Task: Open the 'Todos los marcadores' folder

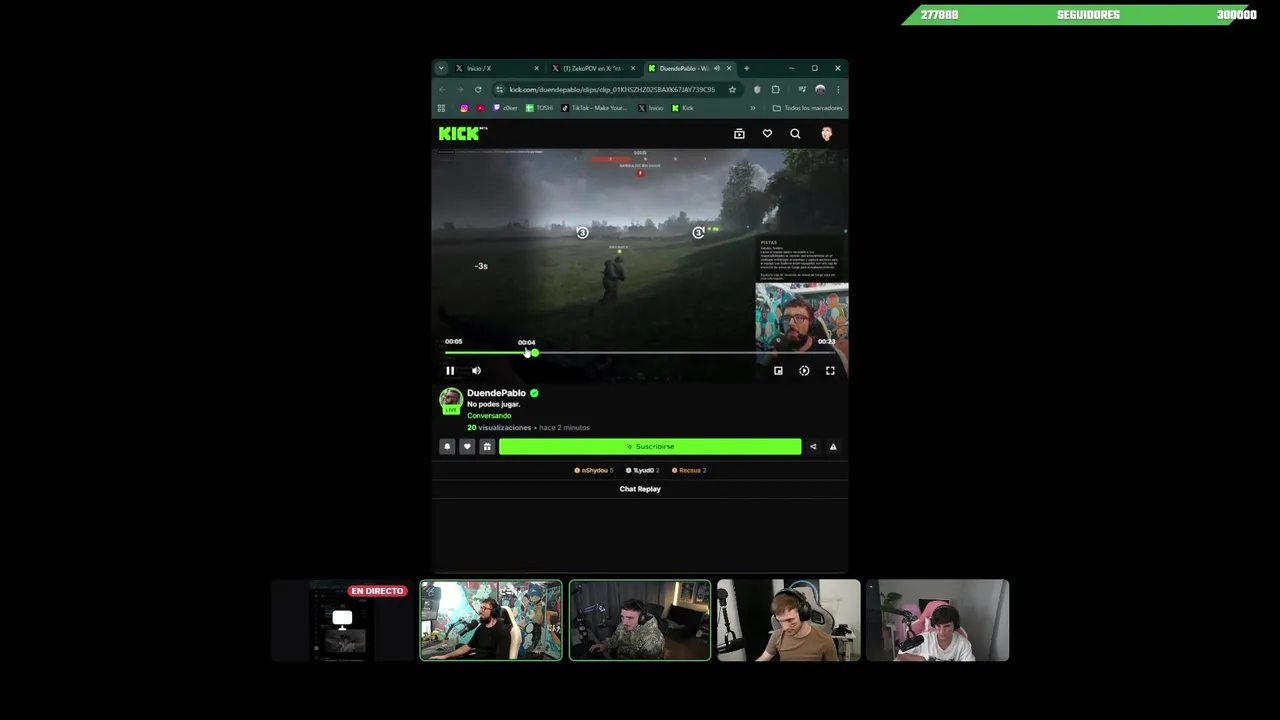Action: click(808, 108)
